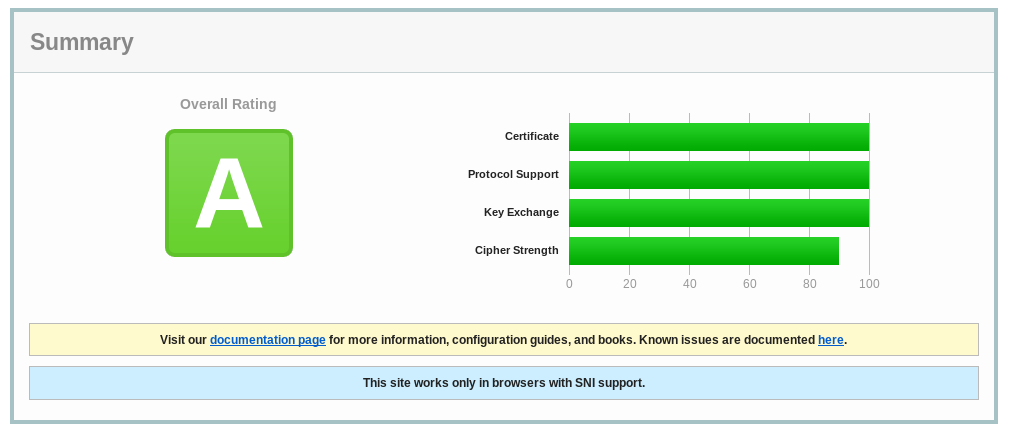Click the Summary heading
Image resolution: width=1021 pixels, height=437 pixels.
click(82, 42)
